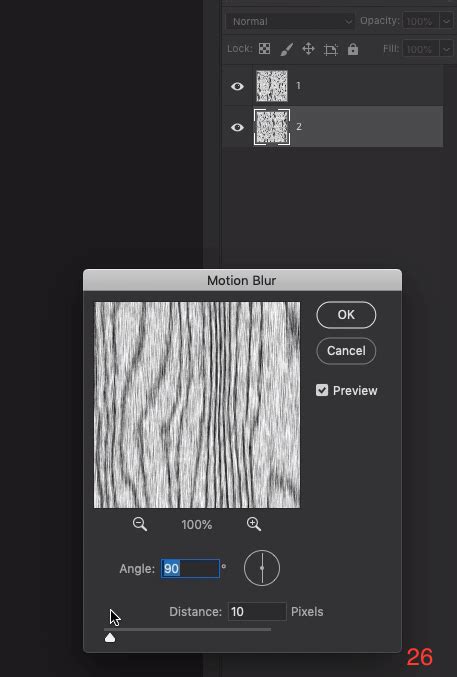Click the Opacity value field

(x=421, y=21)
